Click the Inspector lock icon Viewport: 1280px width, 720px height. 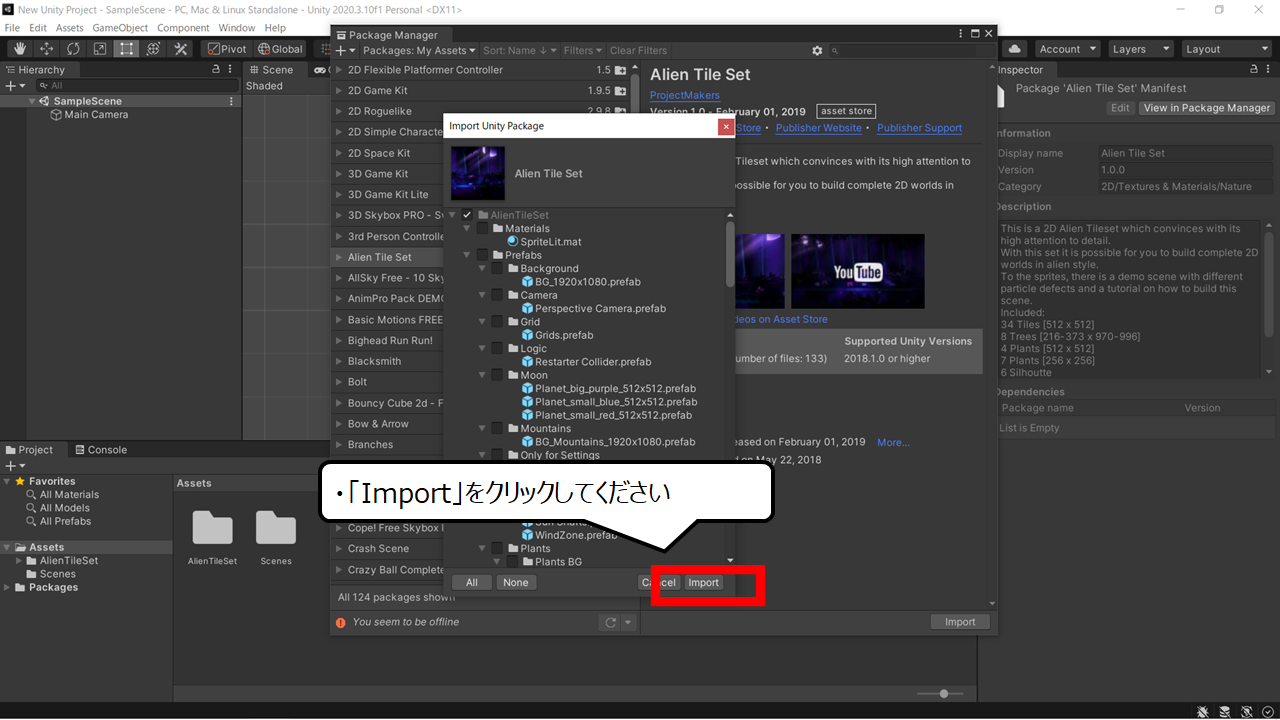[x=1254, y=70]
